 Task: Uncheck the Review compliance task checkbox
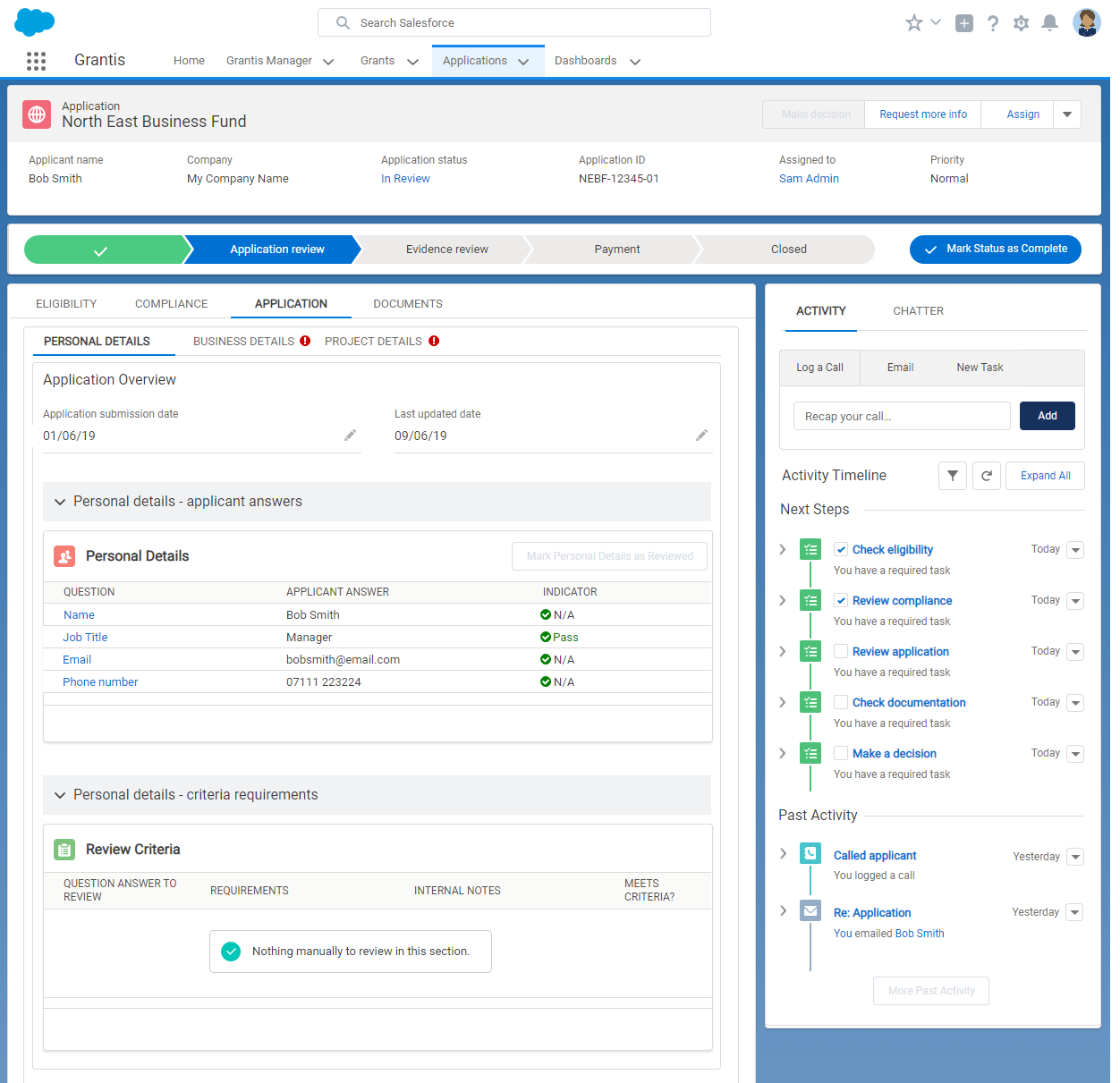(x=841, y=600)
